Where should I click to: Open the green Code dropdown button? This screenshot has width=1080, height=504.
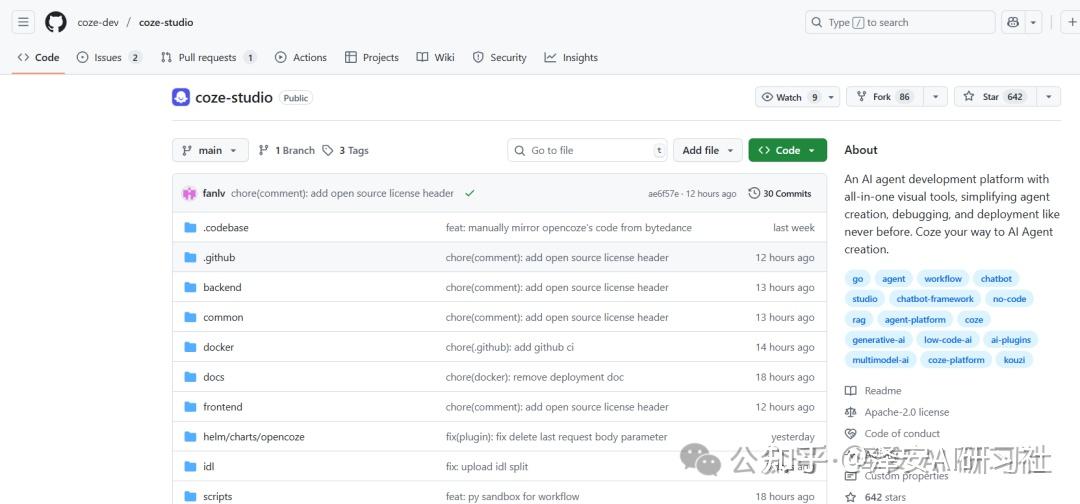[x=787, y=150]
